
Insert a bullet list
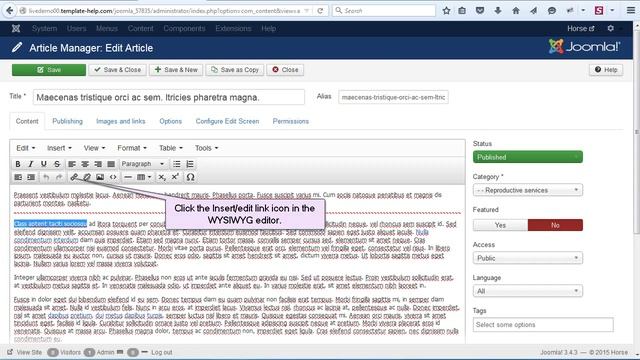pos(177,164)
